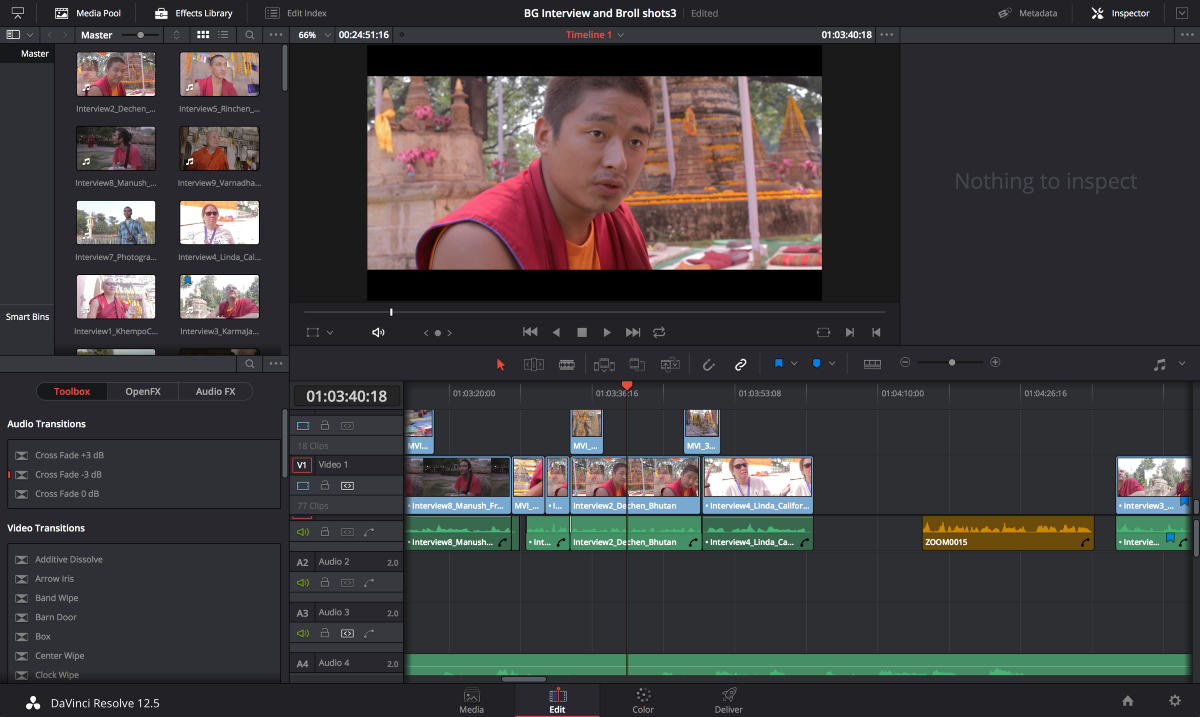This screenshot has height=717, width=1200.
Task: Switch to the OpenFX tab
Action: pyautogui.click(x=142, y=391)
